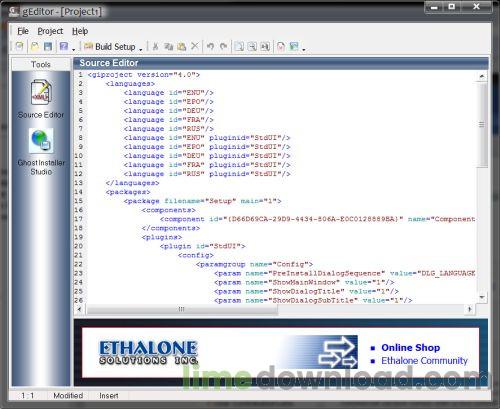Screen dimensions: 500x409
Task: Click the Copy icon in toolbar
Action: pos(168,46)
